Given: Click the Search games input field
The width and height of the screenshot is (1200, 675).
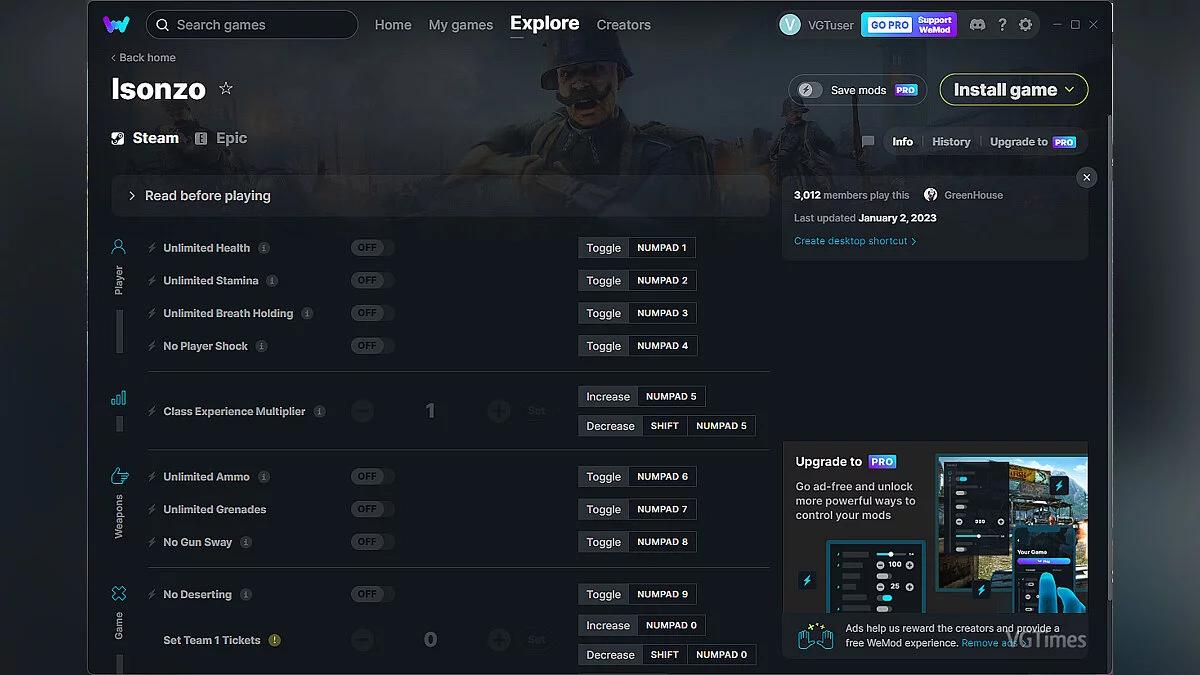Looking at the screenshot, I should point(252,25).
